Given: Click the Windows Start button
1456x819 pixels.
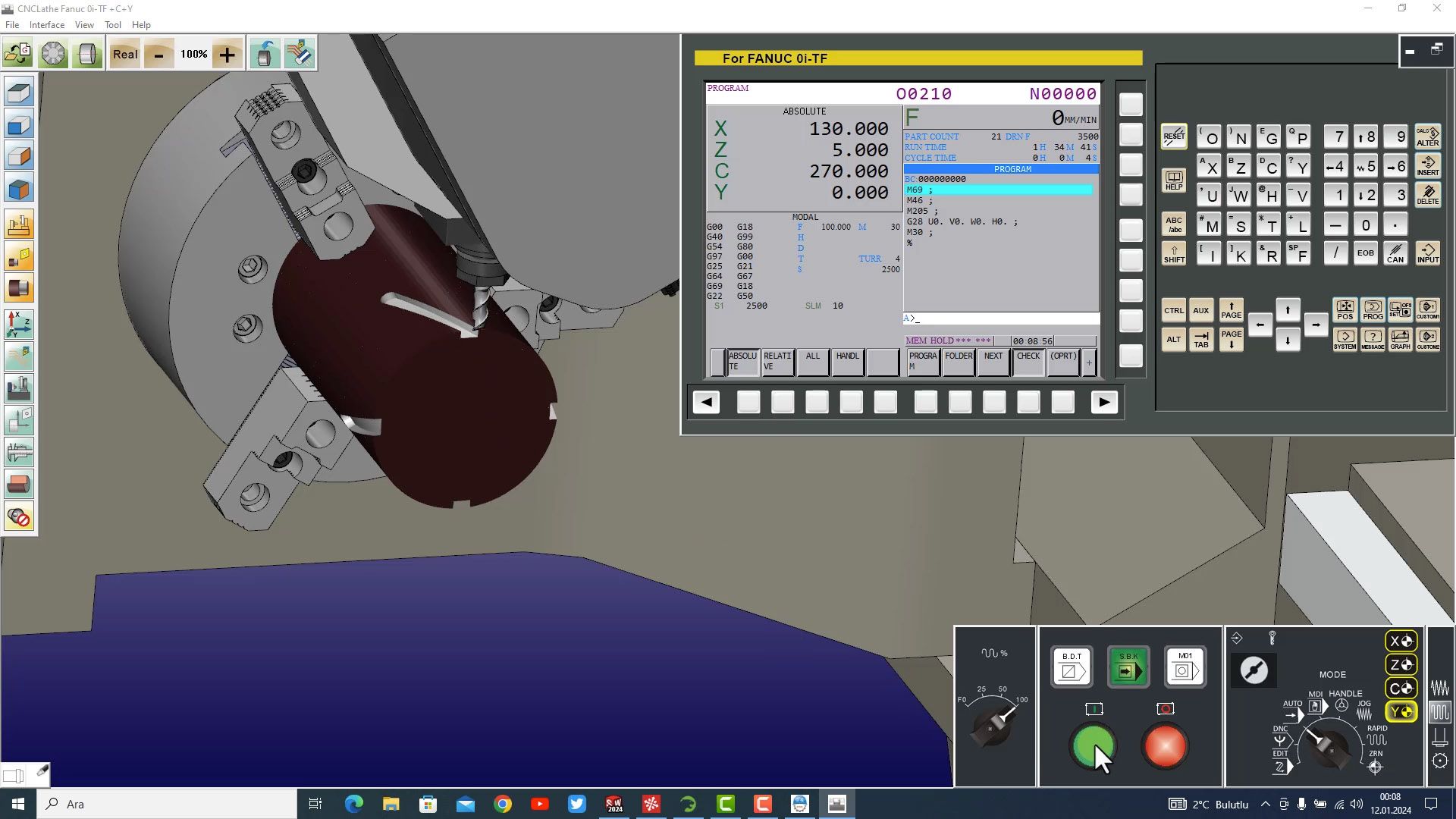Looking at the screenshot, I should click(x=18, y=804).
